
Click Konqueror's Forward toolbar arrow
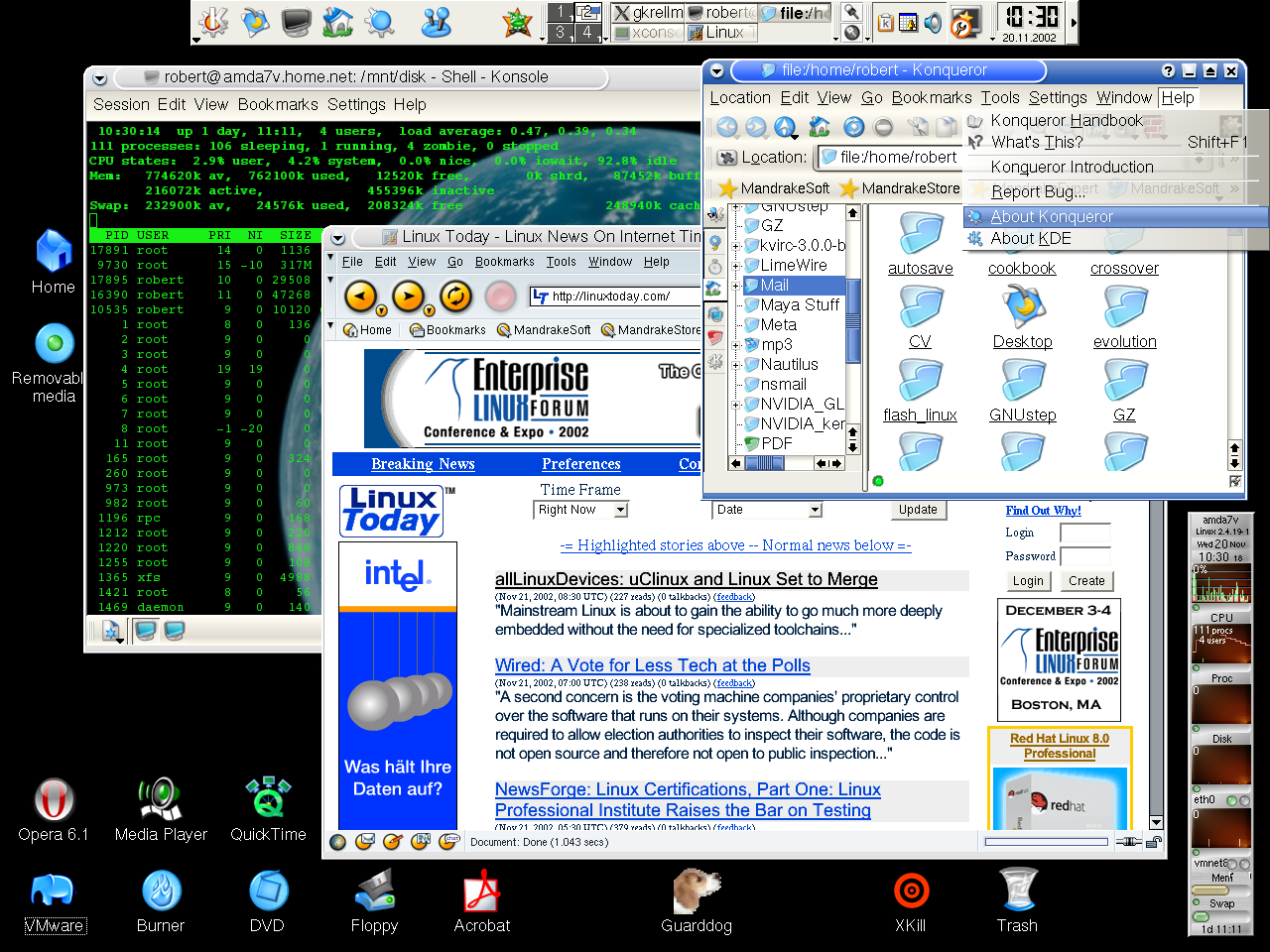pos(756,127)
